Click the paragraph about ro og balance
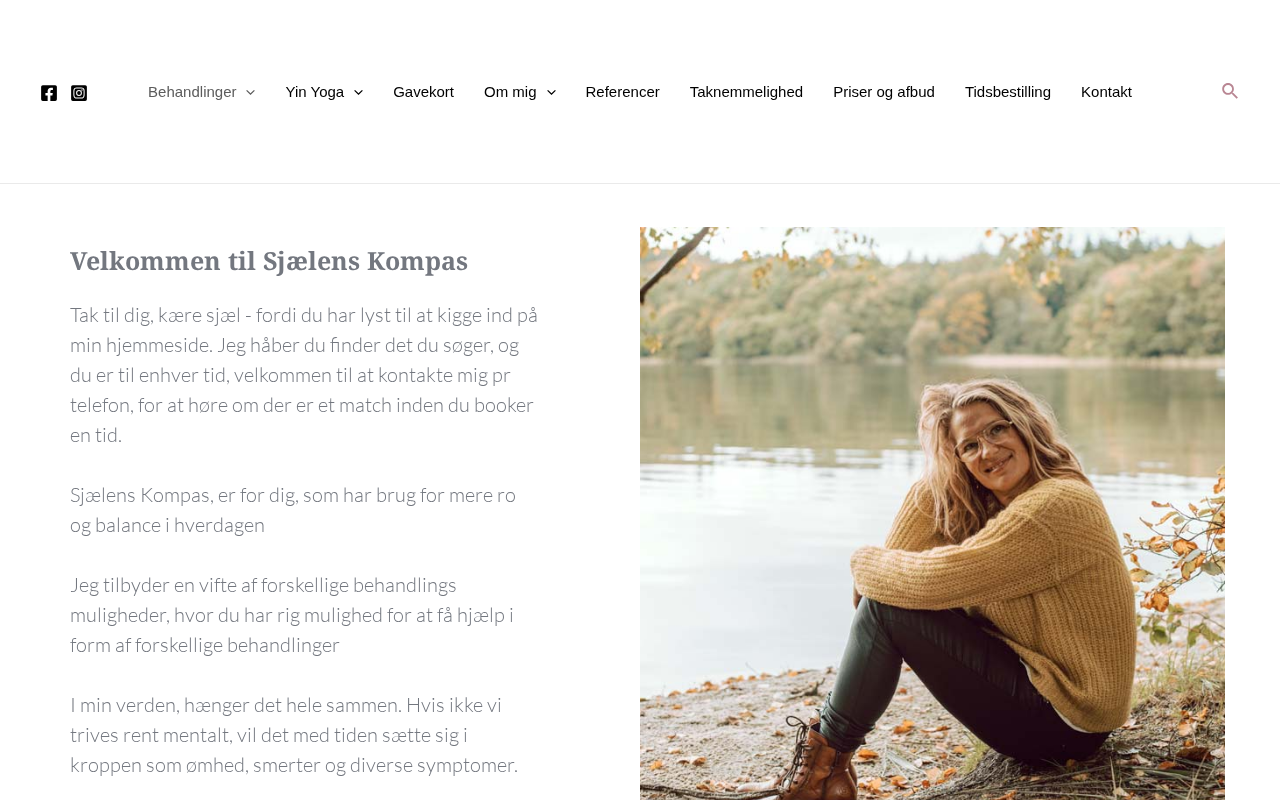This screenshot has height=800, width=1280. click(293, 510)
